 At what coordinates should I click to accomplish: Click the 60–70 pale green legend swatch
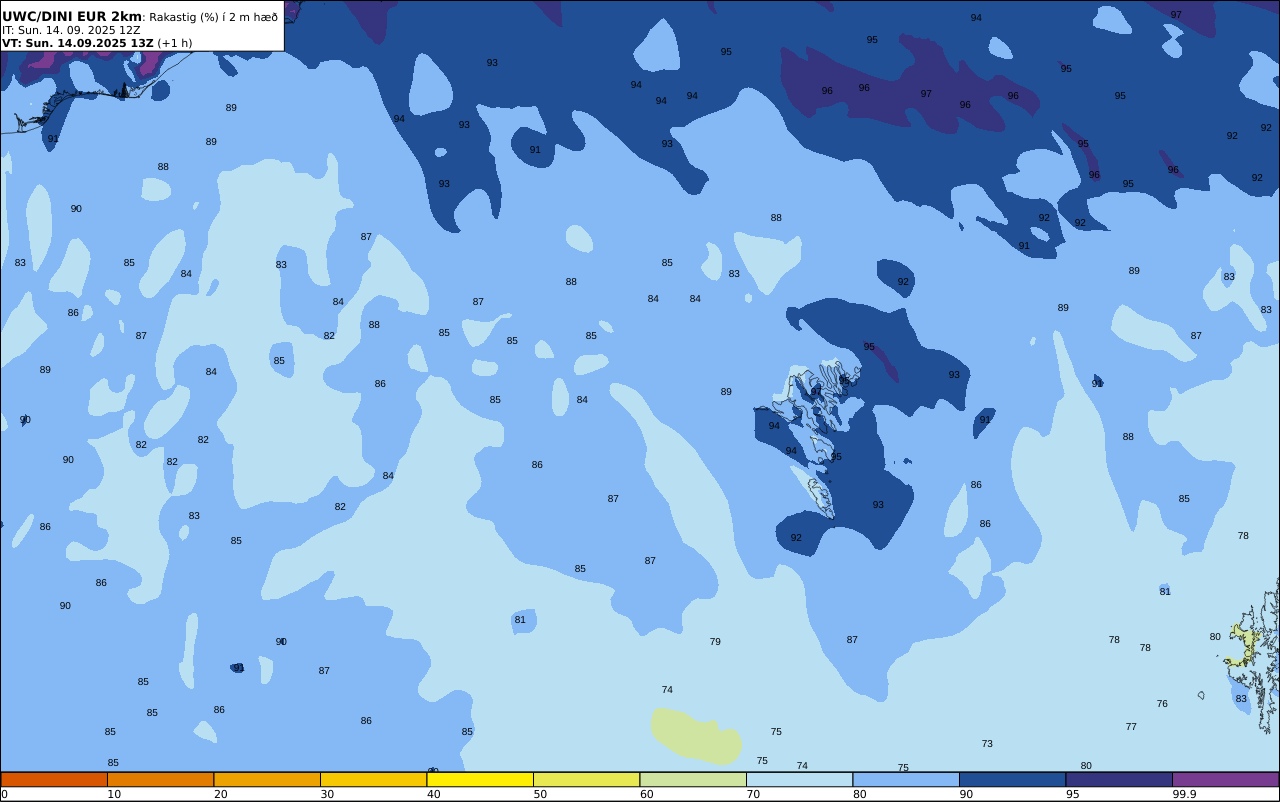(693, 779)
